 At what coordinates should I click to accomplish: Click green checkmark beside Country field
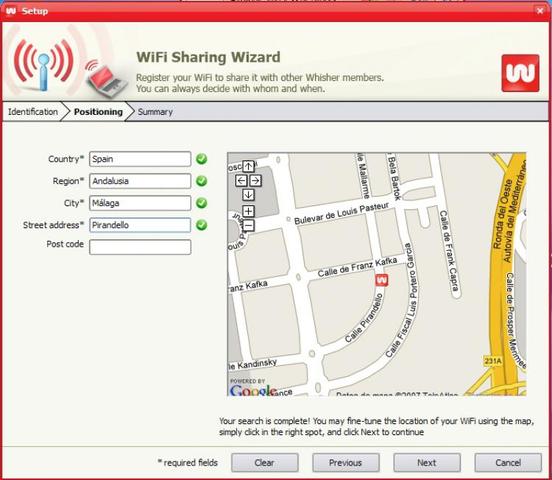(x=202, y=159)
